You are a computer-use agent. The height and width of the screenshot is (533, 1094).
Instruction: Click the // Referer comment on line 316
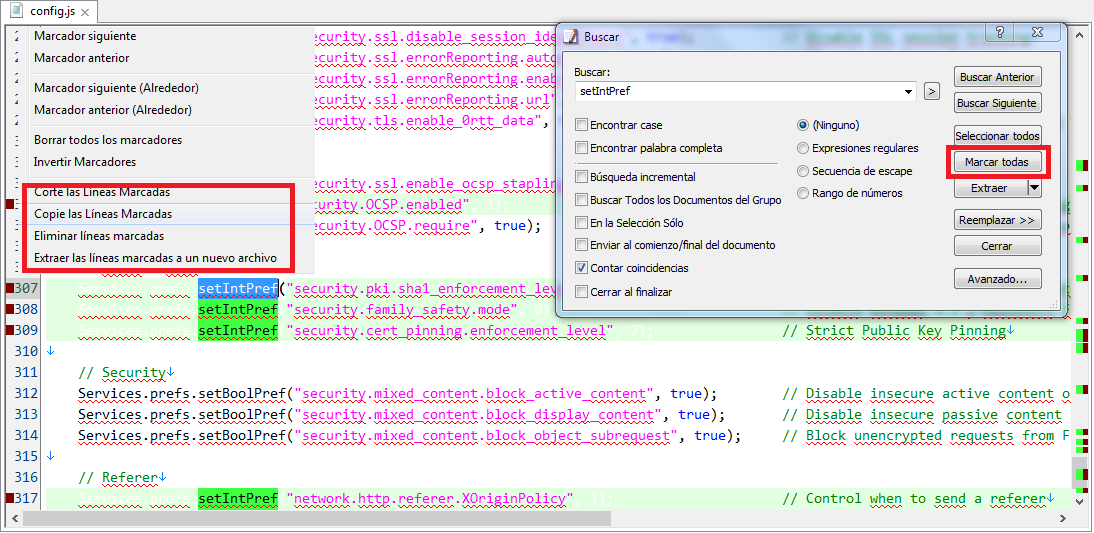[x=118, y=477]
